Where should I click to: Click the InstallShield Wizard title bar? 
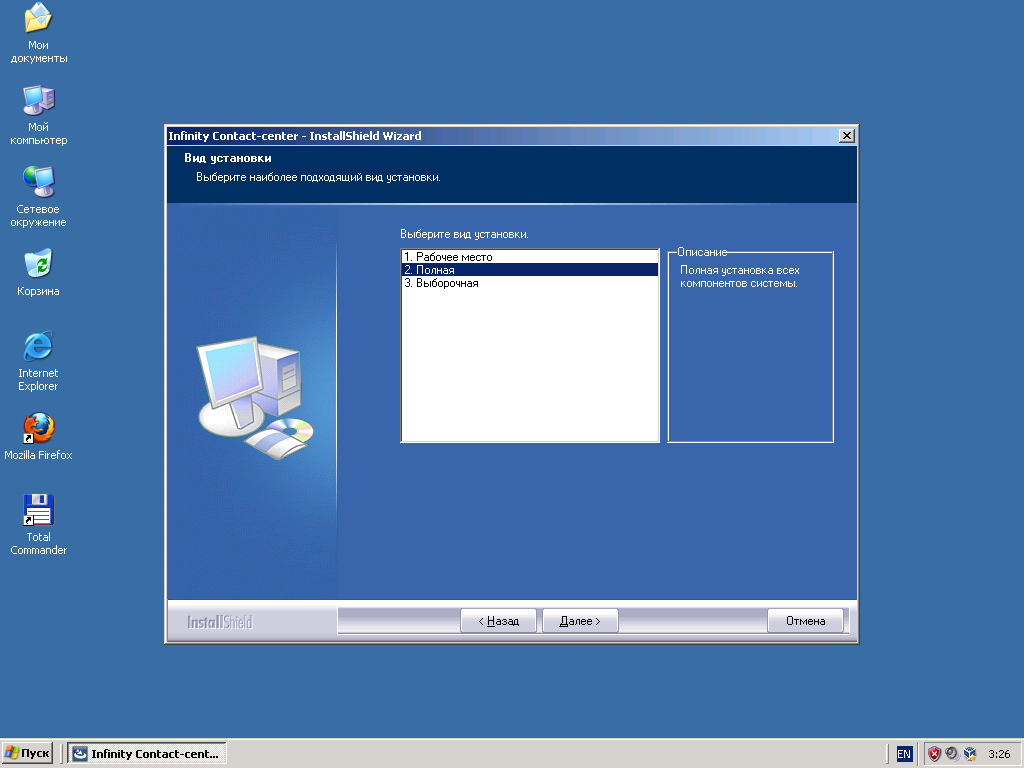[500, 135]
